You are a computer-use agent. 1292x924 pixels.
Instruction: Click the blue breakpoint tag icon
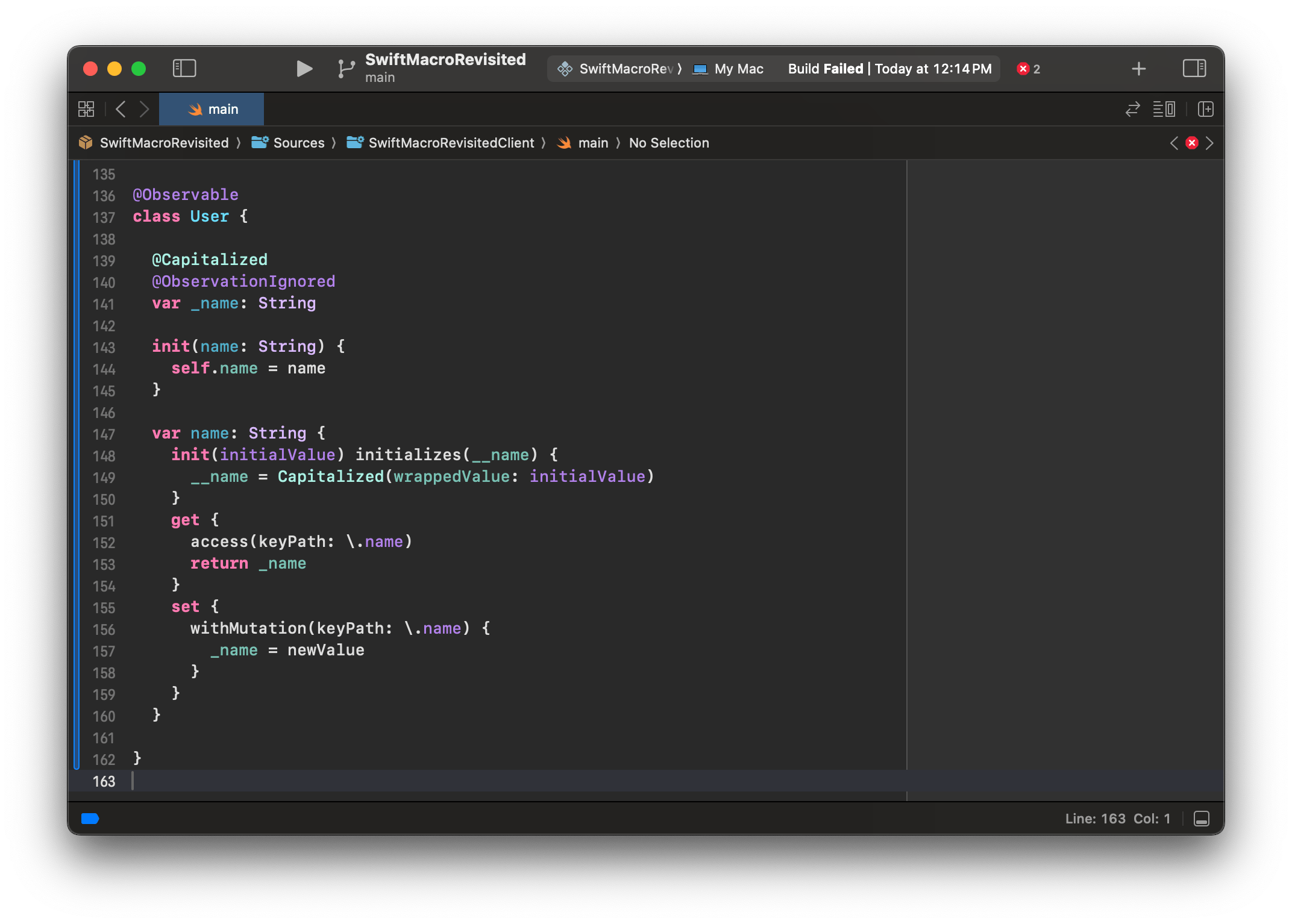tap(90, 819)
